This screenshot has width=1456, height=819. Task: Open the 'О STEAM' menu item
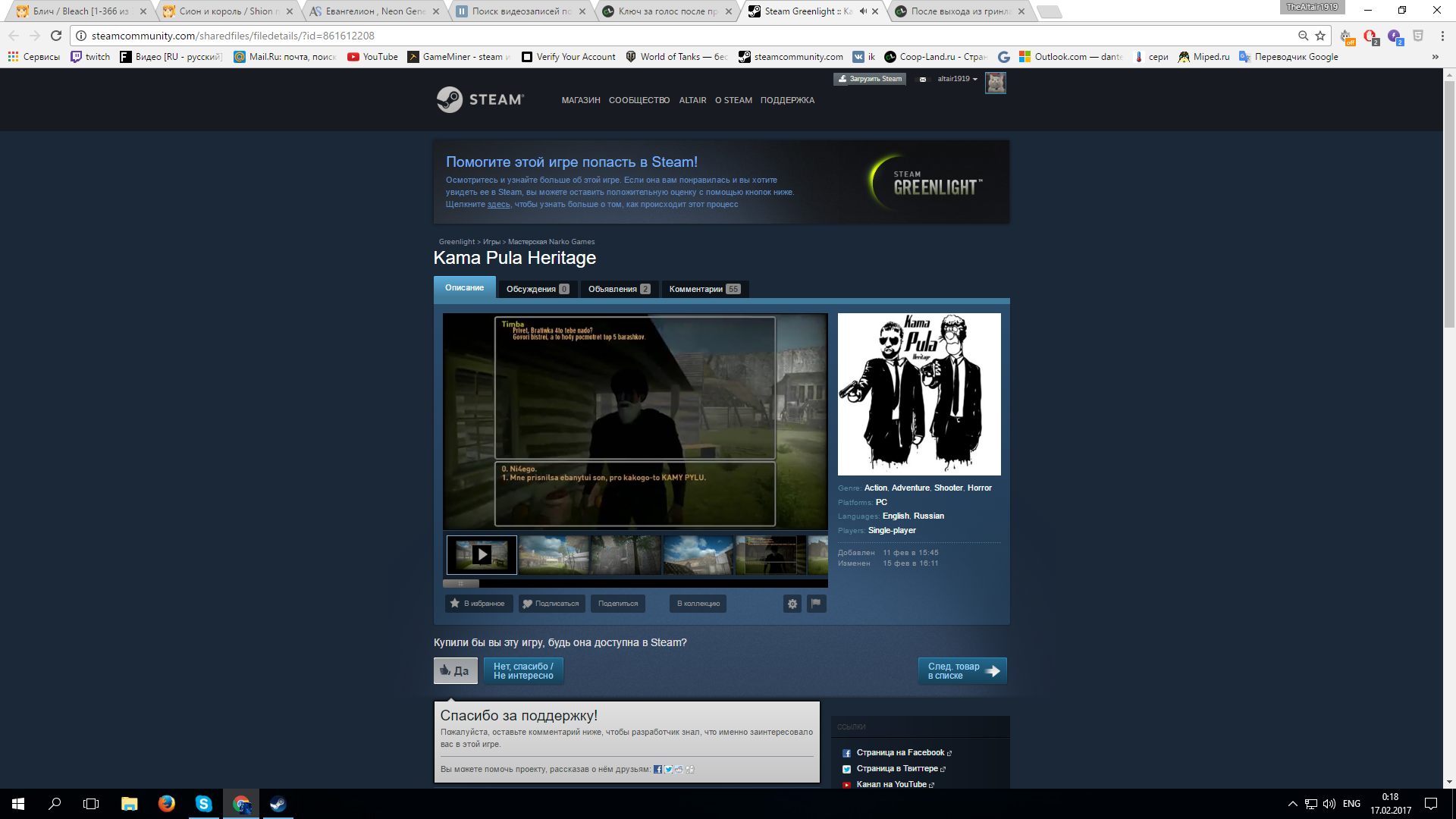tap(733, 100)
